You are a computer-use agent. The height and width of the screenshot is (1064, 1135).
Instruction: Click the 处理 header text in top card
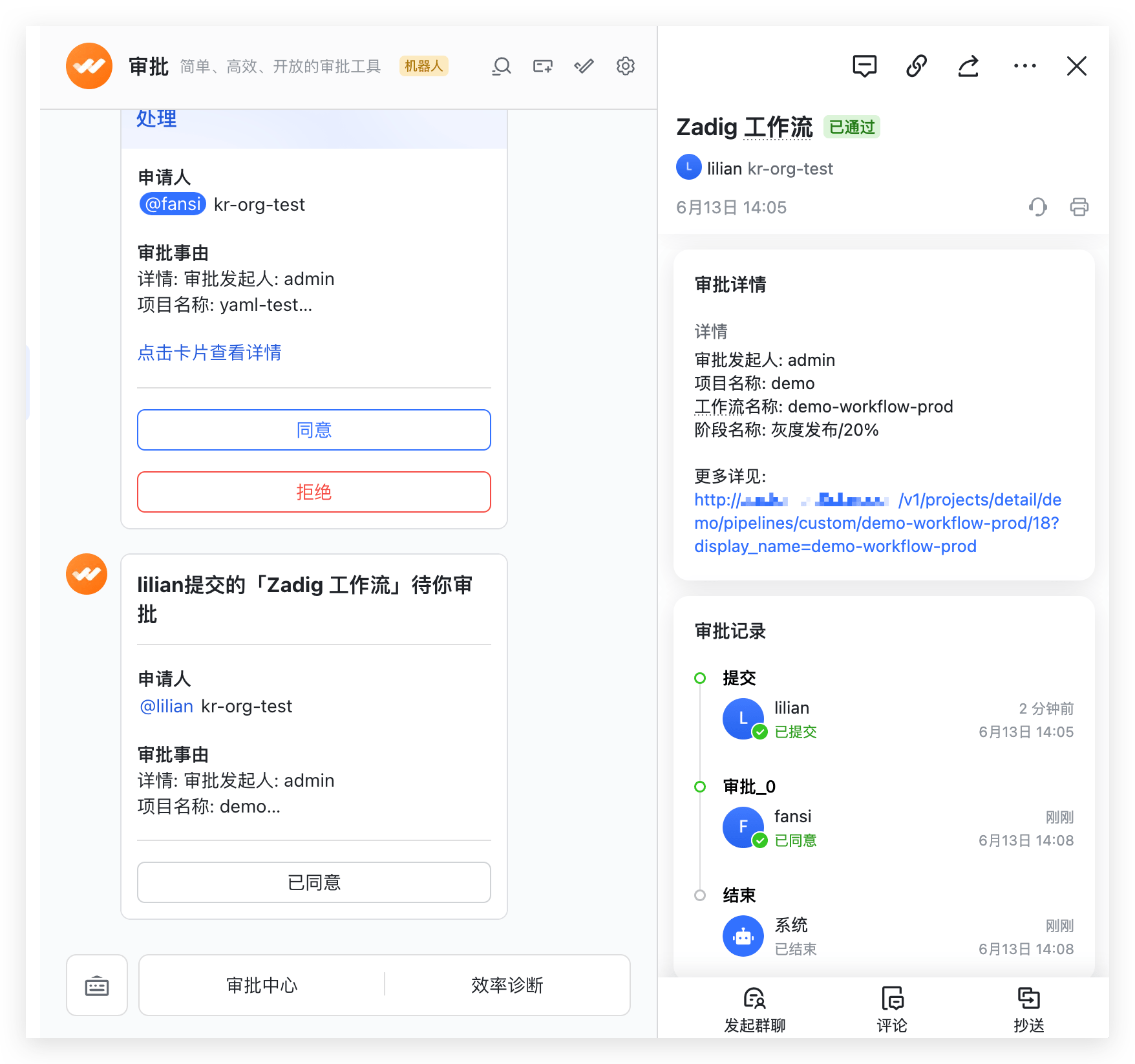[x=156, y=119]
